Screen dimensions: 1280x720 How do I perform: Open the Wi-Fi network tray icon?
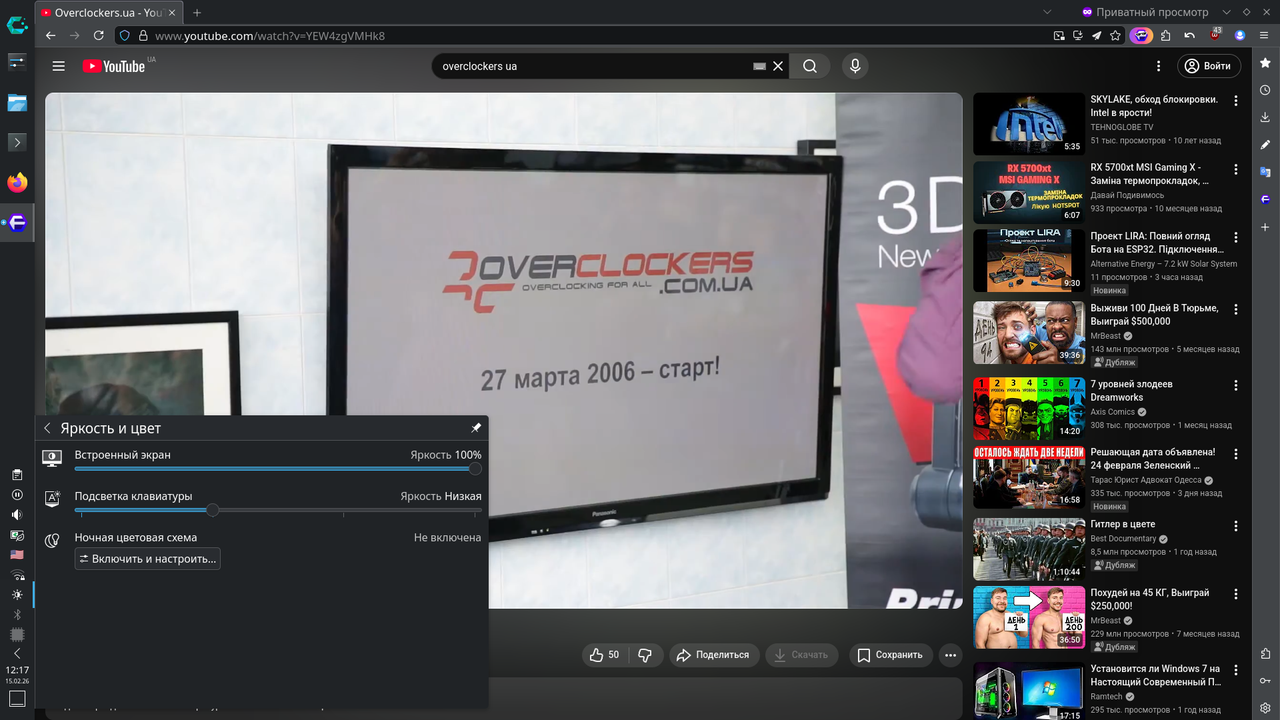(17, 575)
